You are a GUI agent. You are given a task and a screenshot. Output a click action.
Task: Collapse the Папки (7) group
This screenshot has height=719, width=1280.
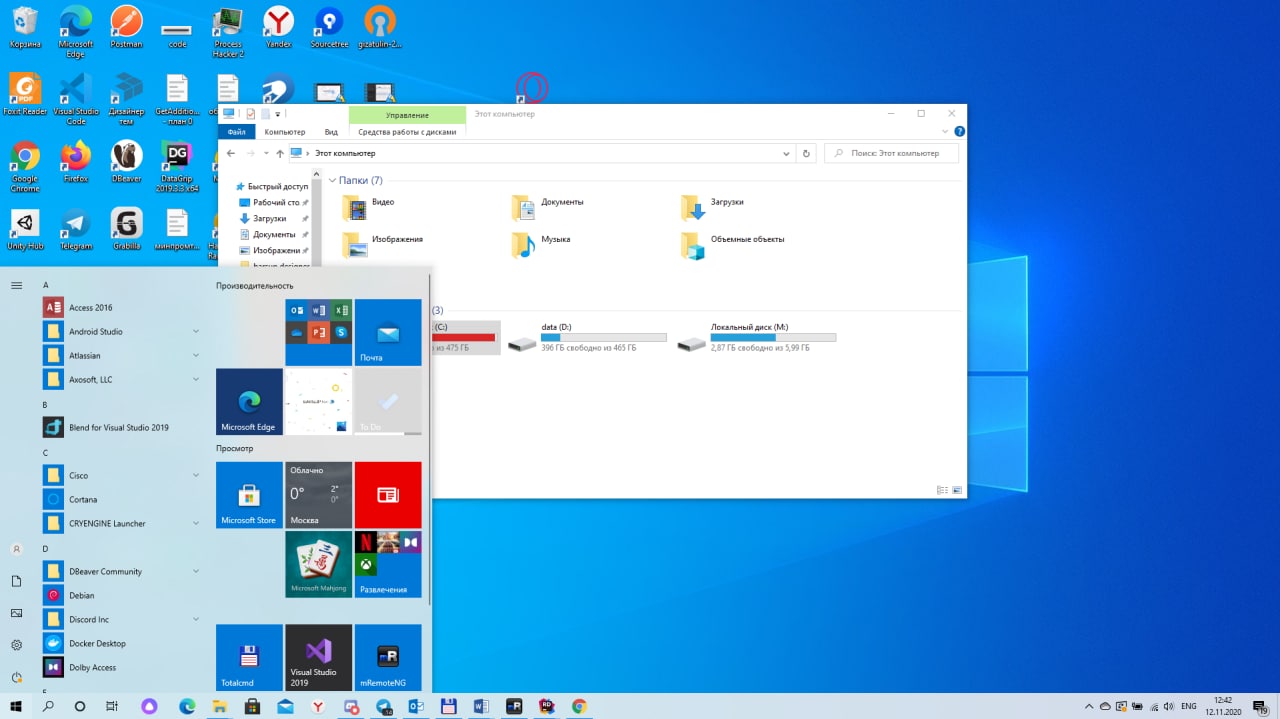coord(333,181)
